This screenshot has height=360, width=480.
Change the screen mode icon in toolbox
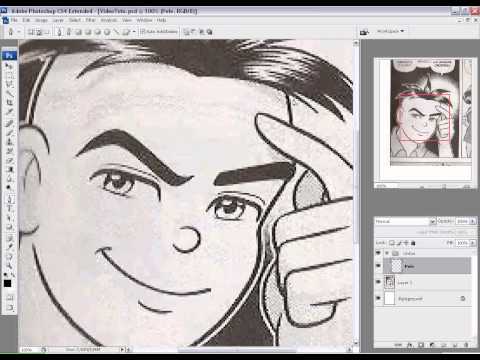(x=9, y=308)
